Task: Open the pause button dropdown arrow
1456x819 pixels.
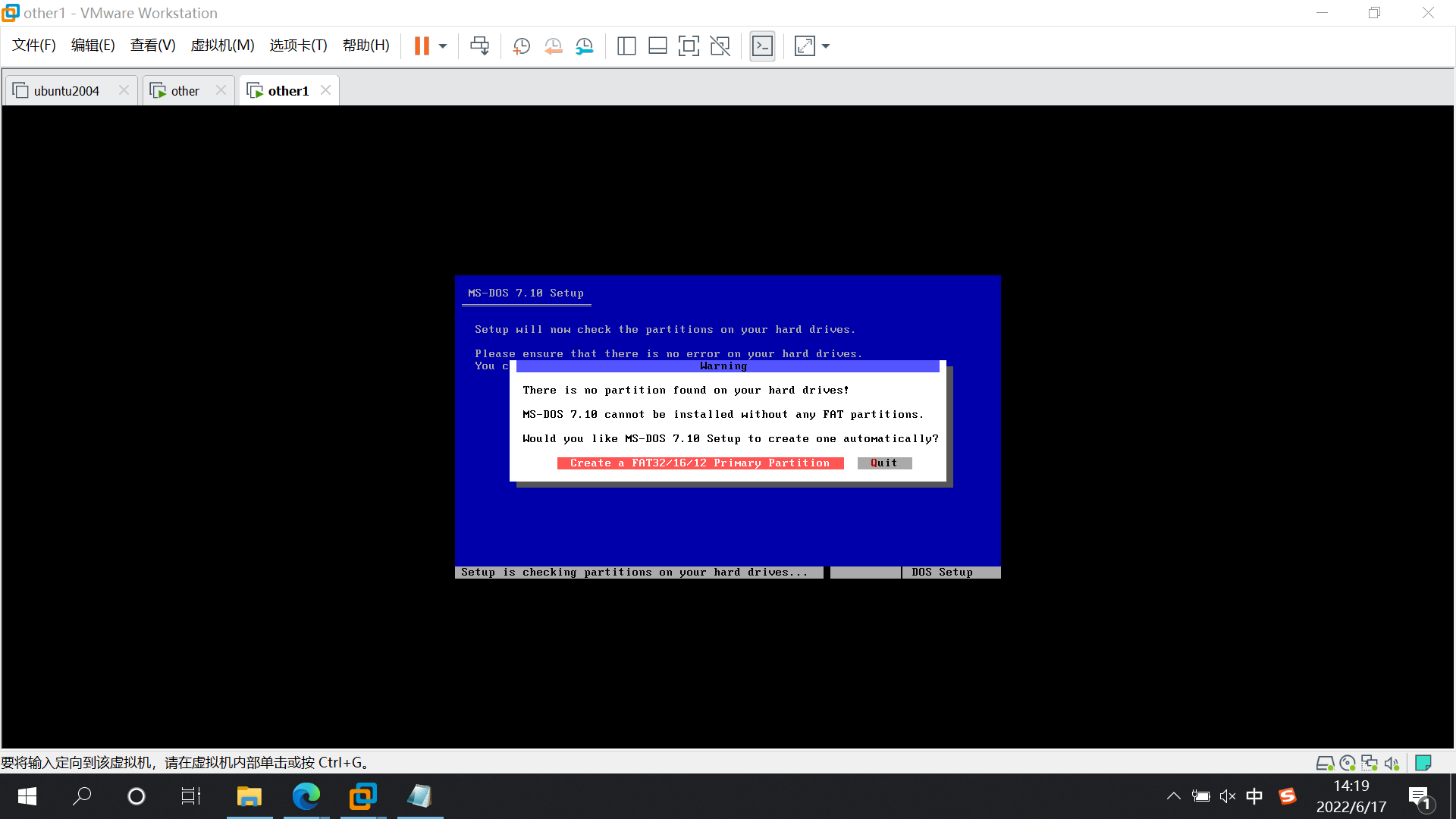Action: [x=442, y=45]
